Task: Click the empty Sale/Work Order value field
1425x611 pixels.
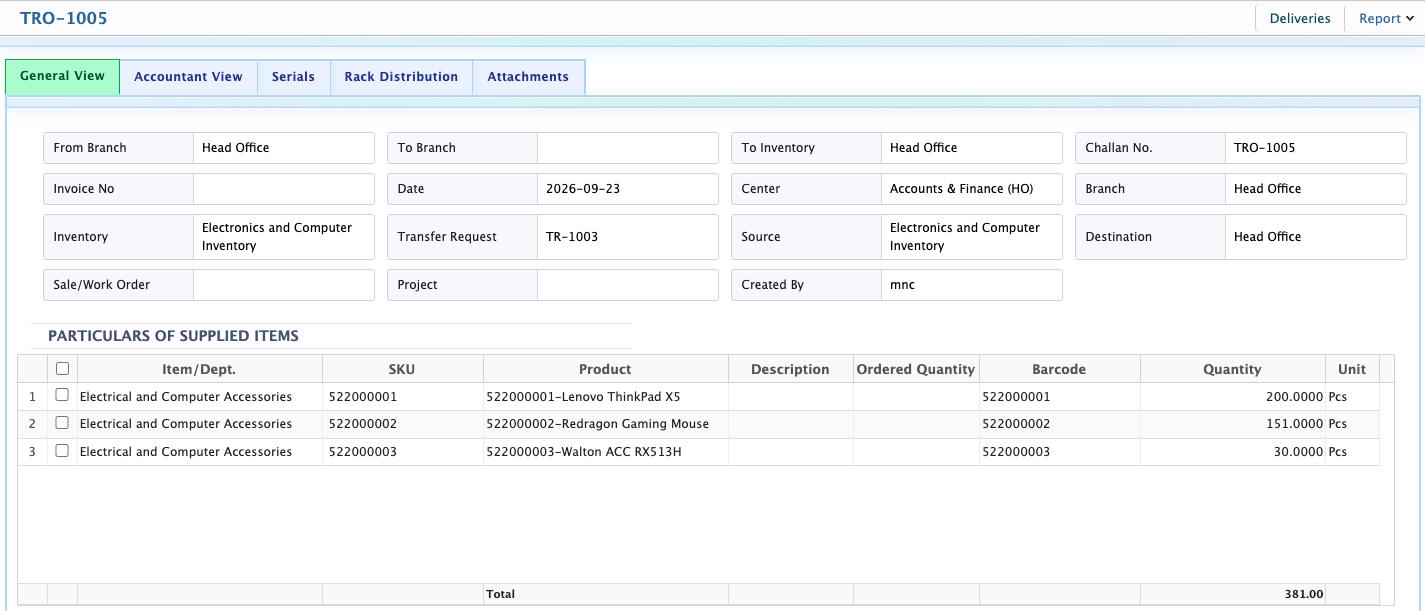Action: click(284, 285)
